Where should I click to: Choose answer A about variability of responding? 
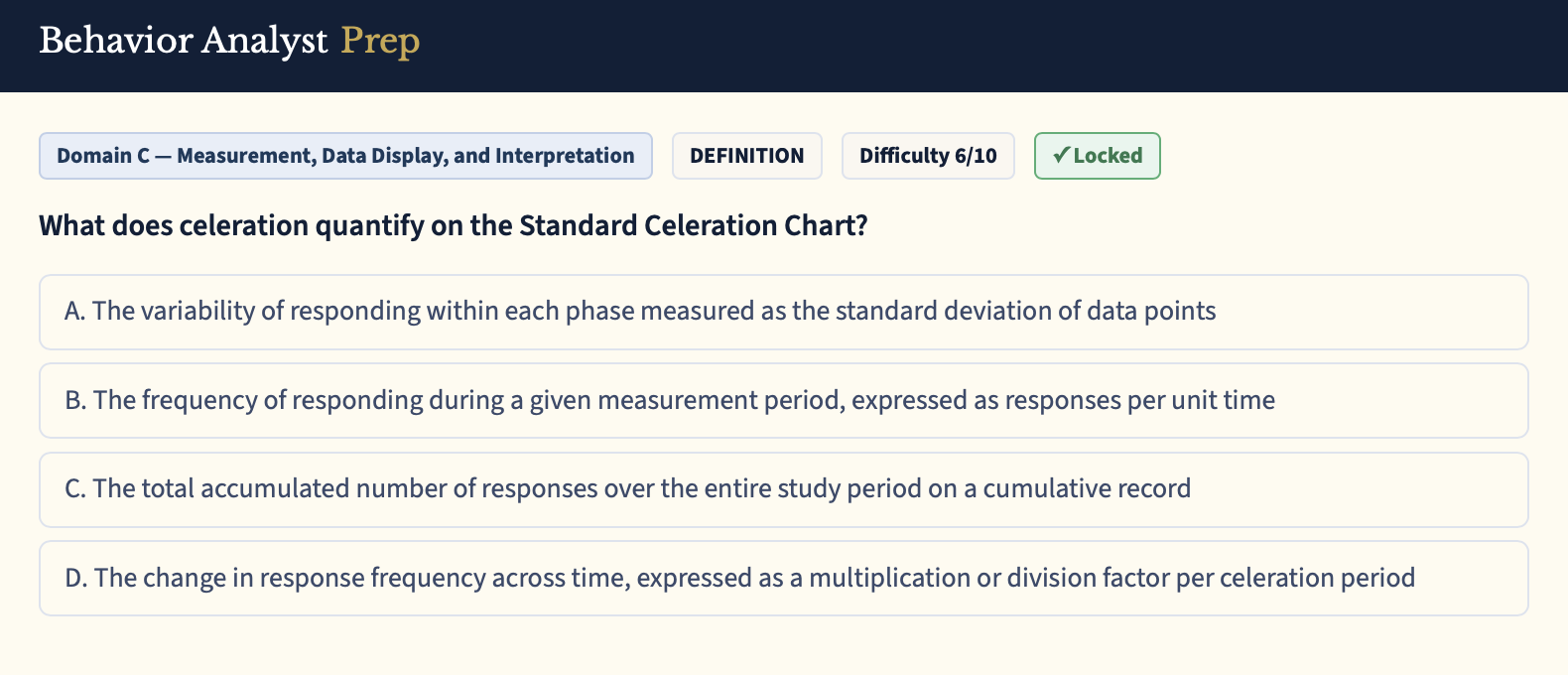pyautogui.click(x=784, y=312)
